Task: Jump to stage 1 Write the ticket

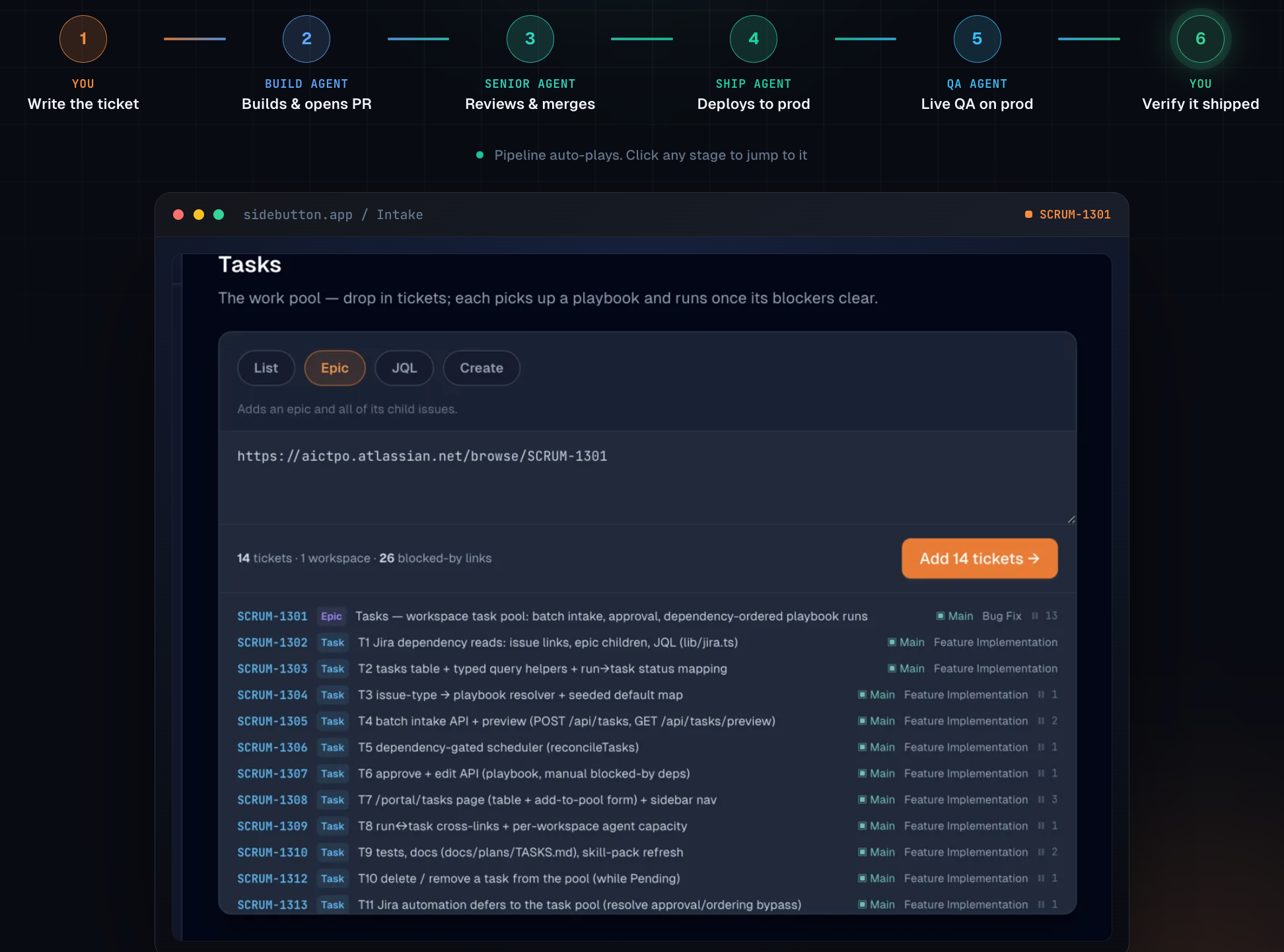Action: 83,39
